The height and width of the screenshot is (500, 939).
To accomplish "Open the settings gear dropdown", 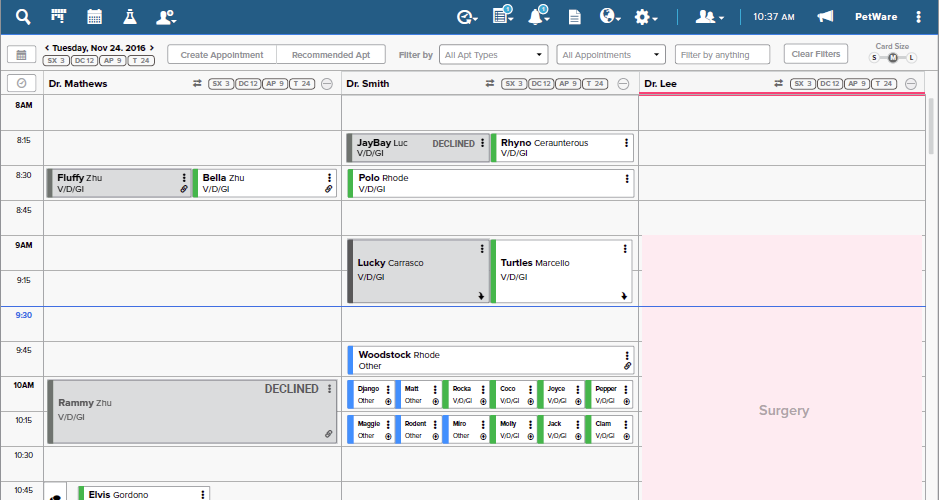I will [x=646, y=17].
